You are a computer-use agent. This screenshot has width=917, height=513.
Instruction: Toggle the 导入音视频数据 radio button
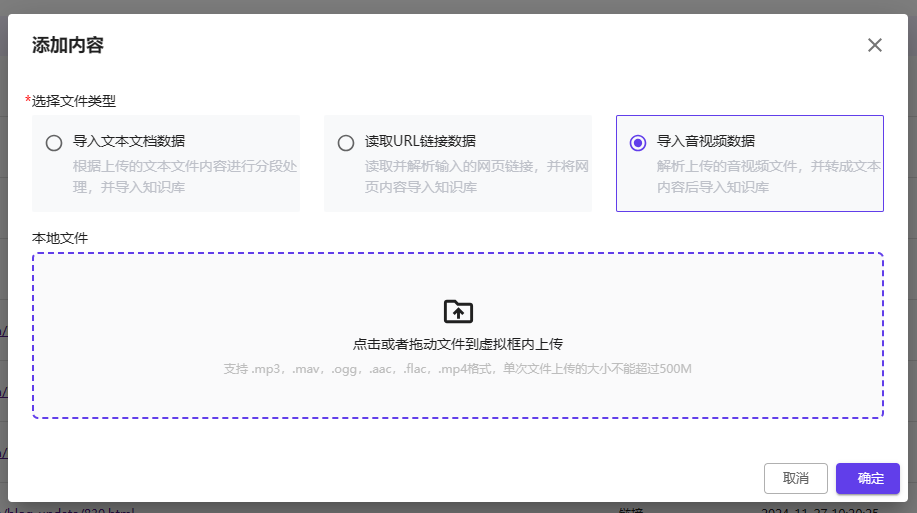point(638,143)
